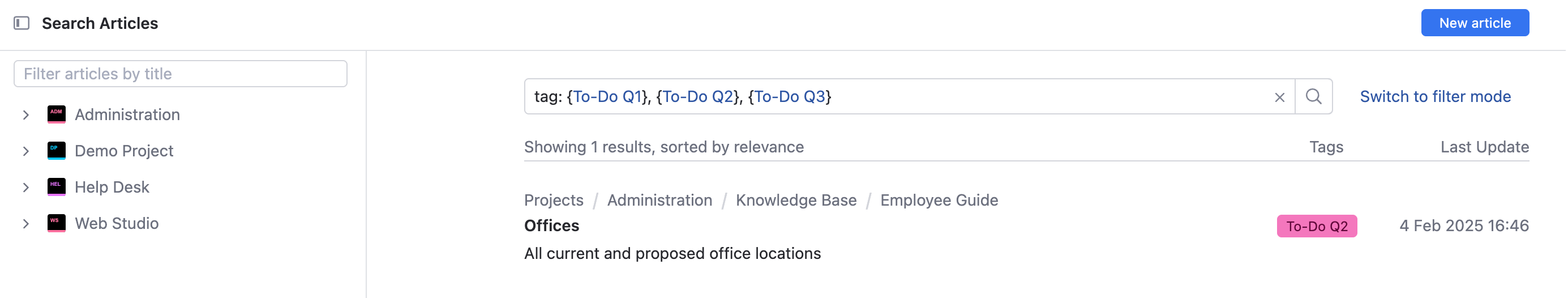This screenshot has width=1568, height=298.
Task: Click inside the tag search query field
Action: tap(1035, 96)
